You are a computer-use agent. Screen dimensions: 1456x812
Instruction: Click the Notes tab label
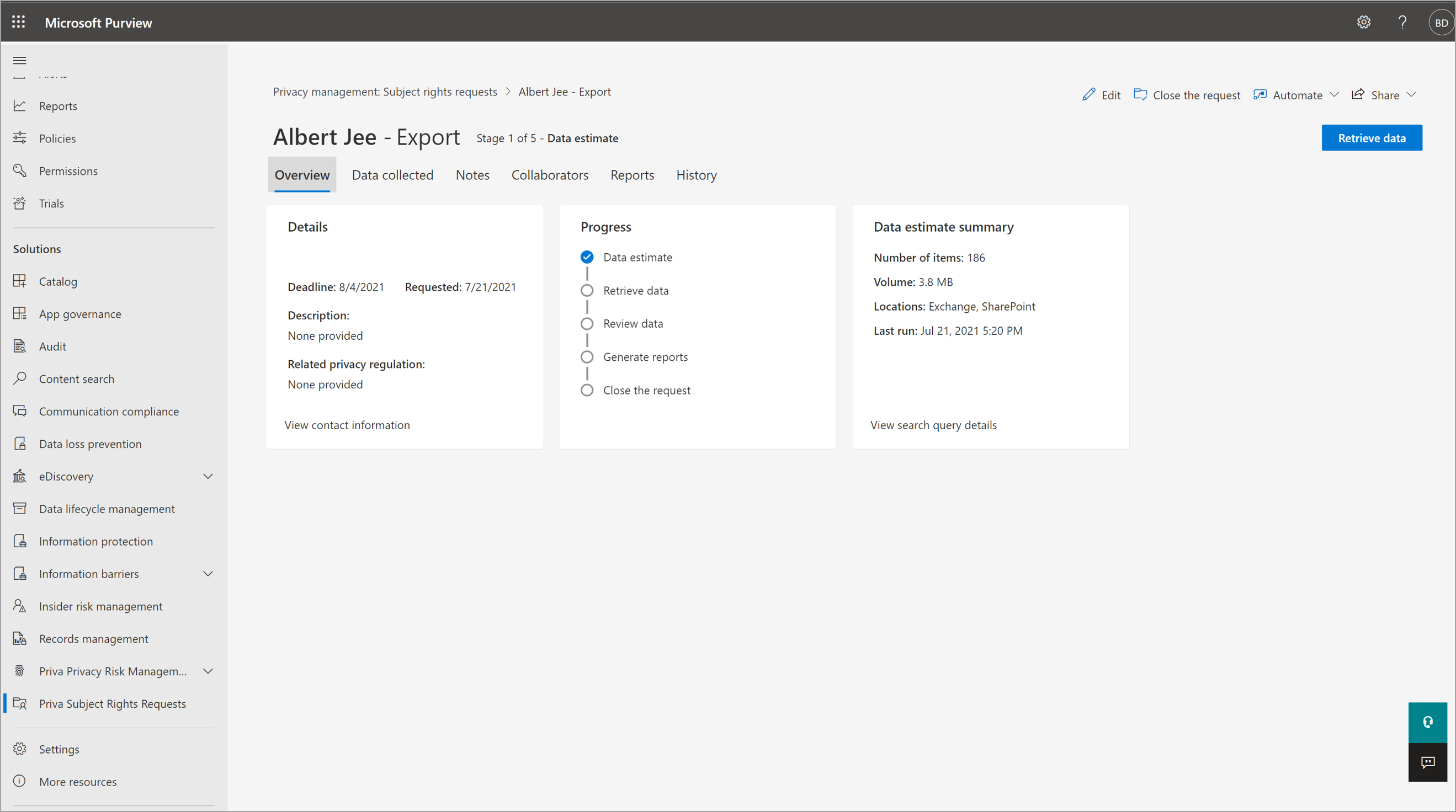472,175
